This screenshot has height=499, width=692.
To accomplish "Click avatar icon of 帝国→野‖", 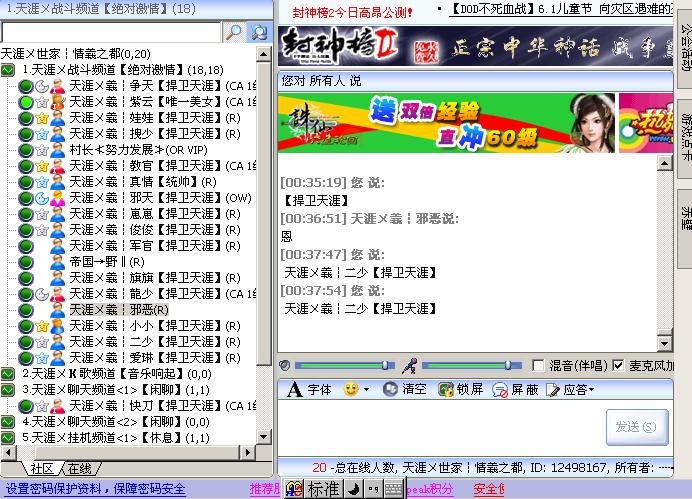I will pyautogui.click(x=57, y=262).
